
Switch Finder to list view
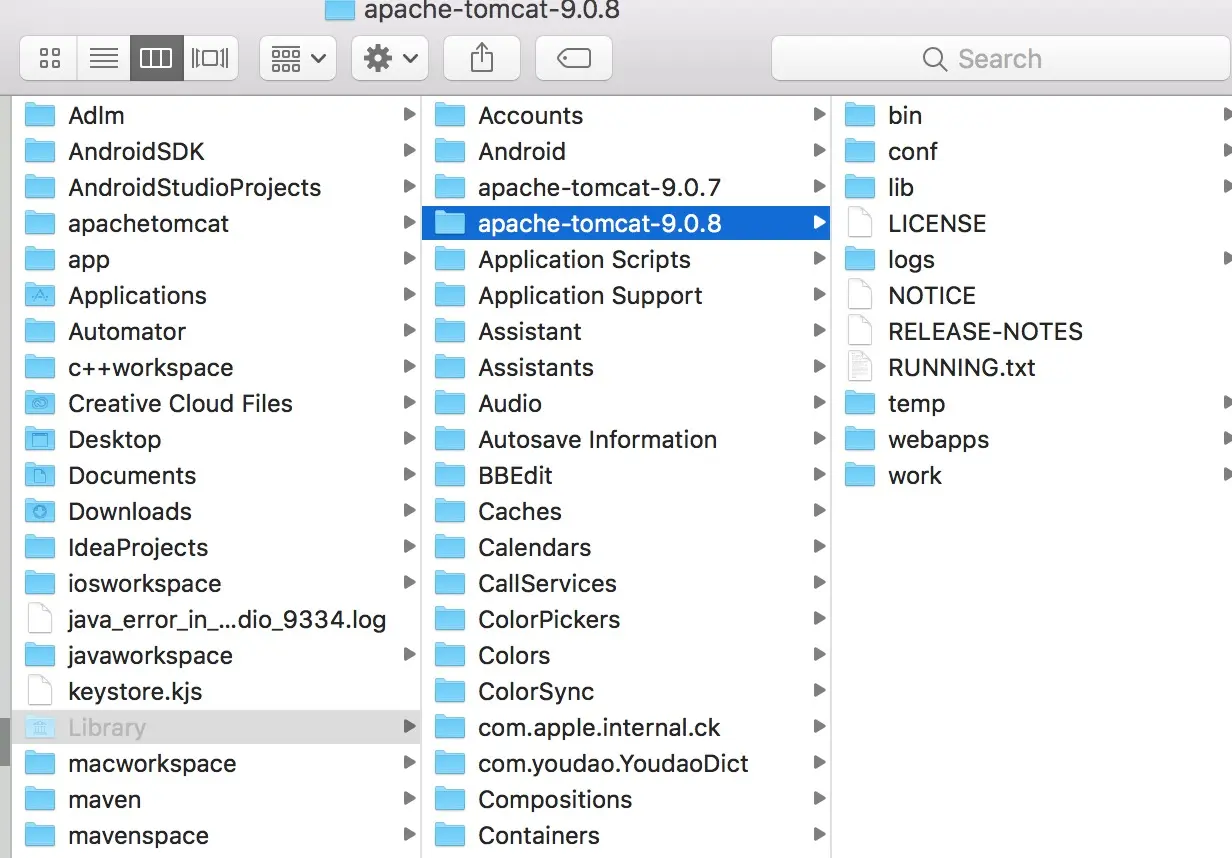tap(103, 58)
